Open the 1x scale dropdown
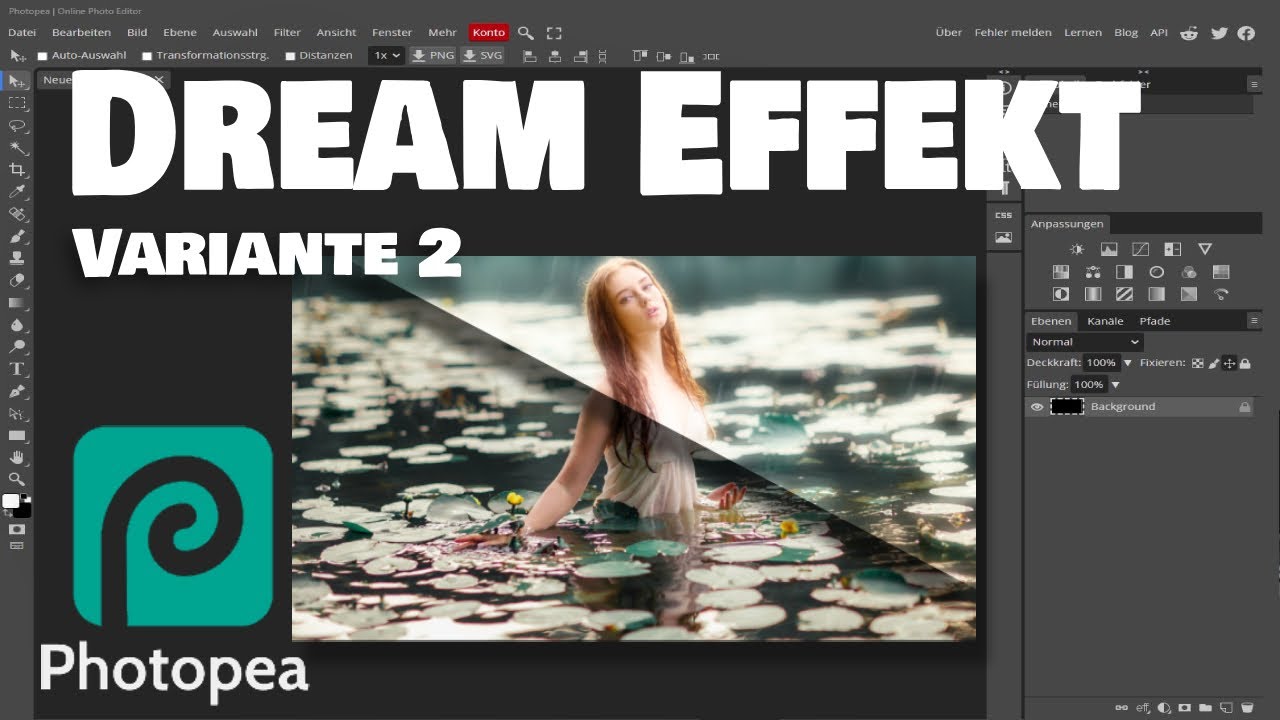The width and height of the screenshot is (1280, 720). tap(386, 56)
